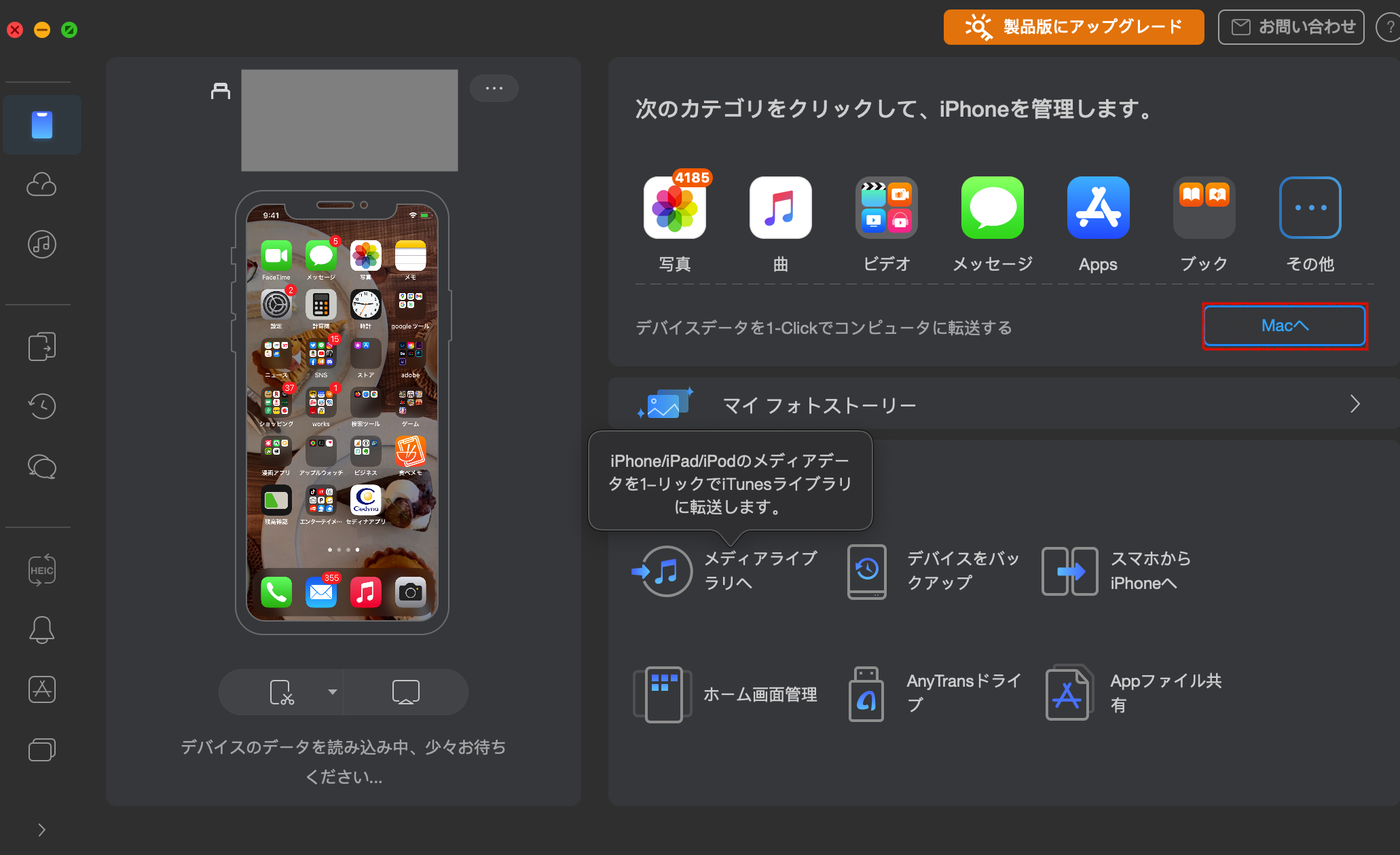The height and width of the screenshot is (855, 1400).
Task: Open the Ringtone Maker bell icon
Action: point(42,630)
